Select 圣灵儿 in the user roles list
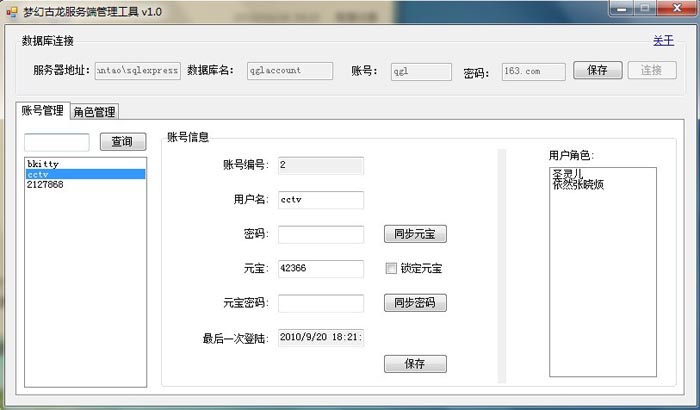Screen dimensions: 700x410 pos(568,174)
